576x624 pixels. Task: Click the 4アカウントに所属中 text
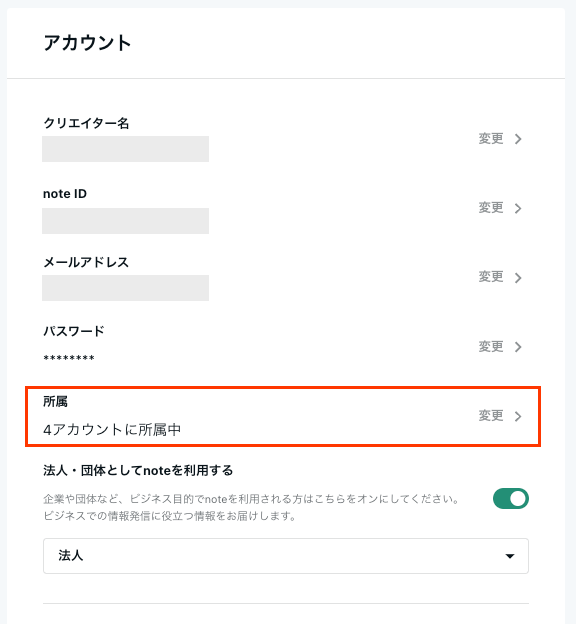pyautogui.click(x=112, y=430)
